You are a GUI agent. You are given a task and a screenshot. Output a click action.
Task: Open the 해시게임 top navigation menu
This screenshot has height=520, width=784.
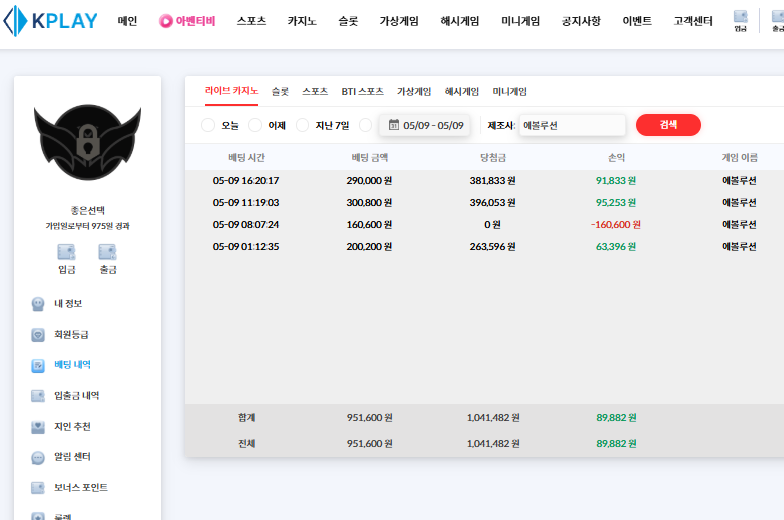(460, 21)
